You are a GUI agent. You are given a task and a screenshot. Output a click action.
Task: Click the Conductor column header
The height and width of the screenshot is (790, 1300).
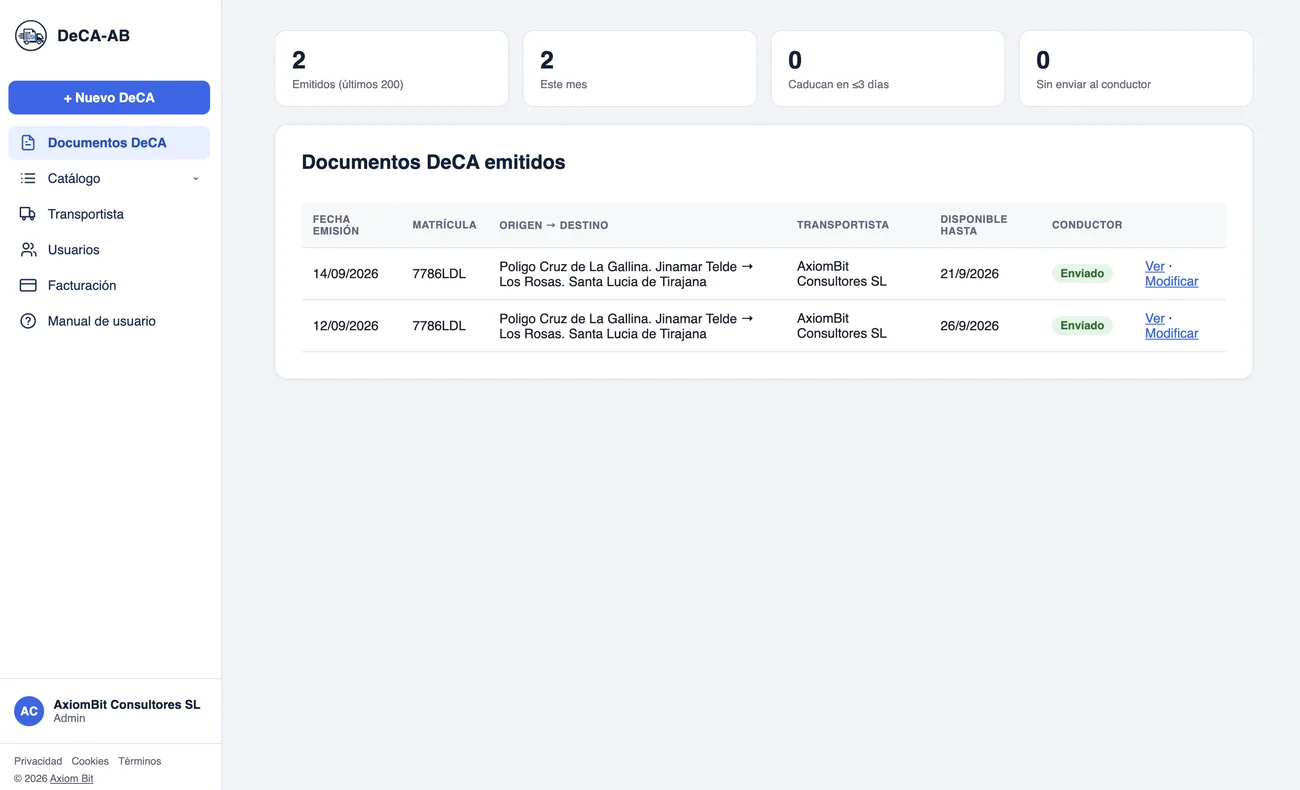click(1087, 225)
